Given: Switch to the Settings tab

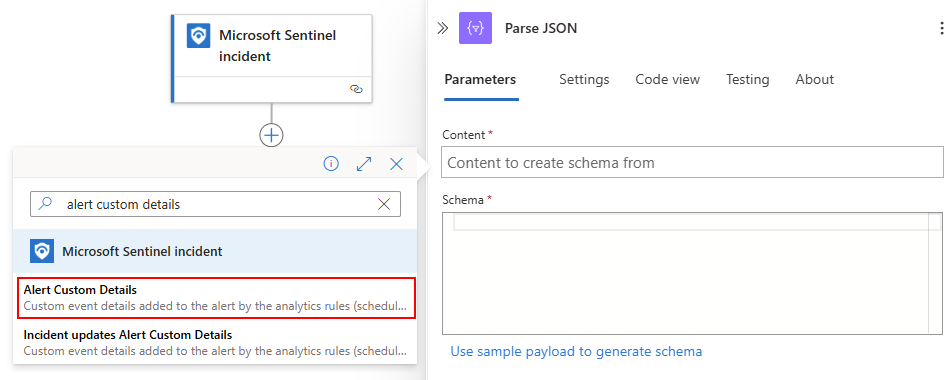Looking at the screenshot, I should [584, 79].
